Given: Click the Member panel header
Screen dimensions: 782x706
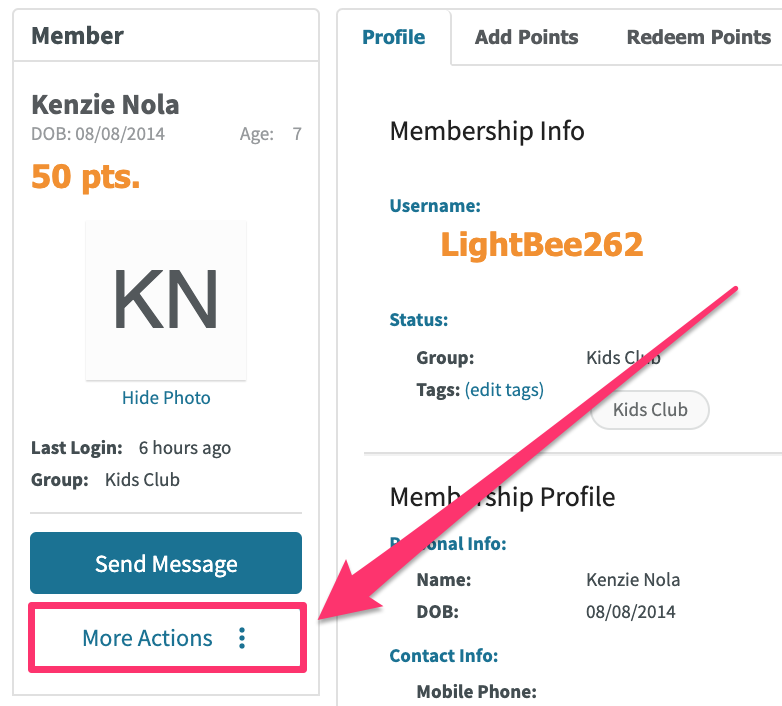Looking at the screenshot, I should (x=166, y=35).
